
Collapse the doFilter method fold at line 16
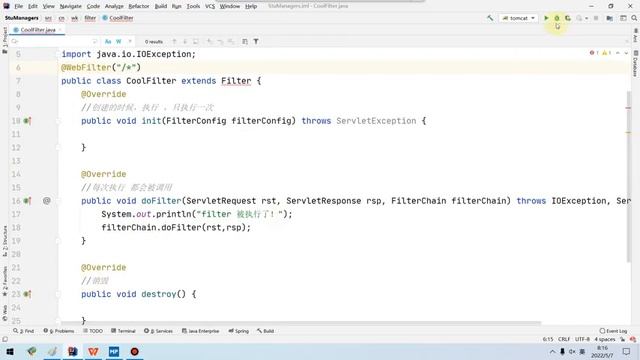pos(58,201)
